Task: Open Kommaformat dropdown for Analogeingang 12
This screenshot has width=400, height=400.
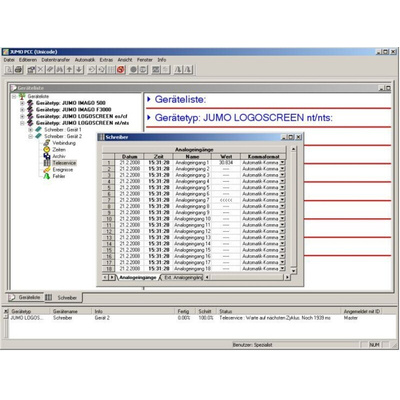Action: pyautogui.click(x=282, y=231)
